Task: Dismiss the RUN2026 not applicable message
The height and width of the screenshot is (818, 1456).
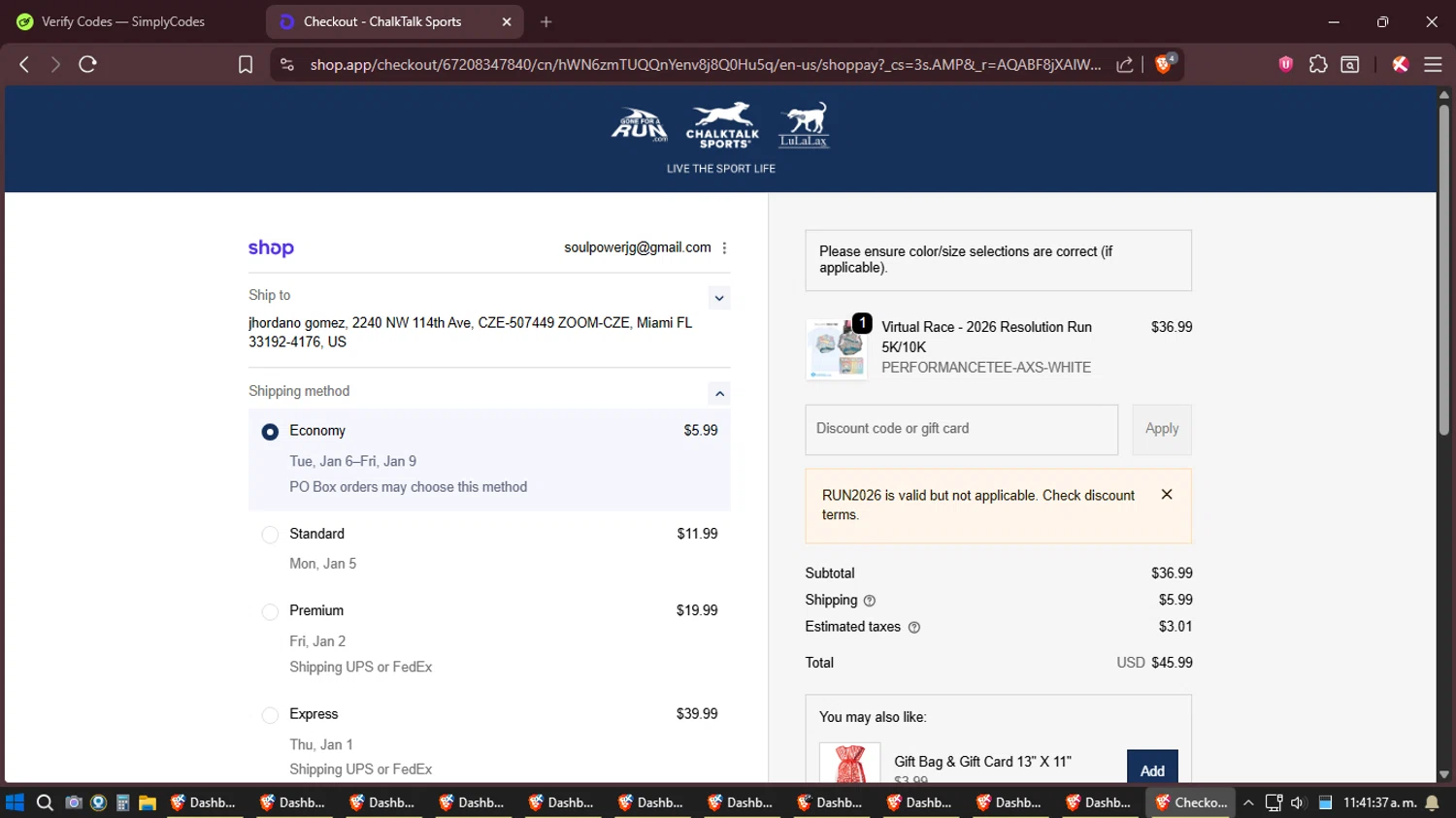Action: 1167,495
